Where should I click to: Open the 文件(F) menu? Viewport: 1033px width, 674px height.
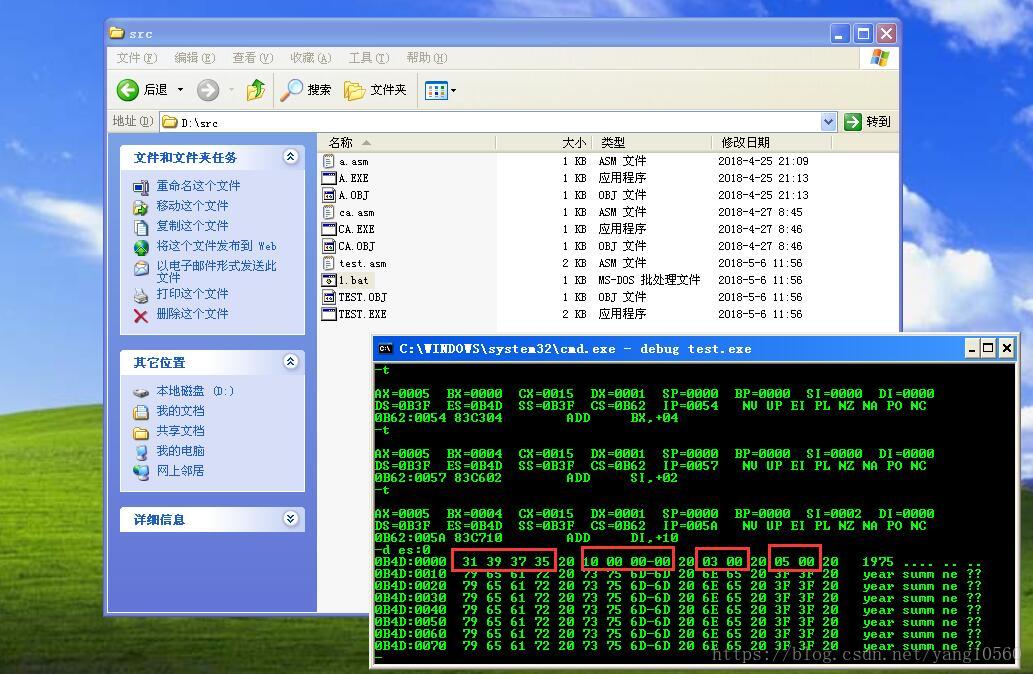pos(137,58)
